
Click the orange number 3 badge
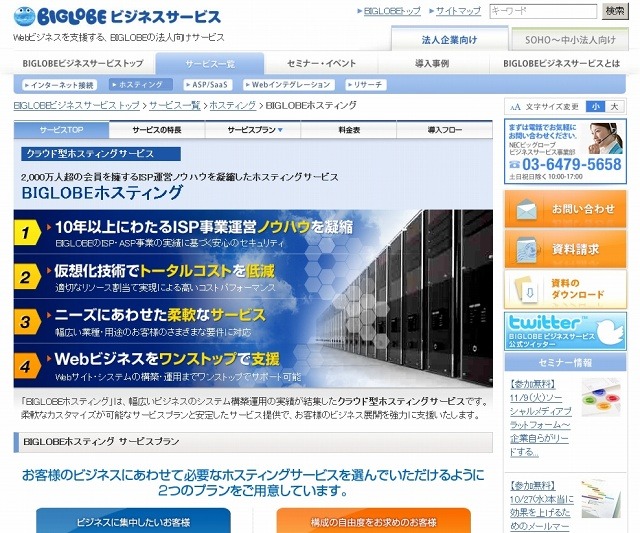tap(27, 322)
